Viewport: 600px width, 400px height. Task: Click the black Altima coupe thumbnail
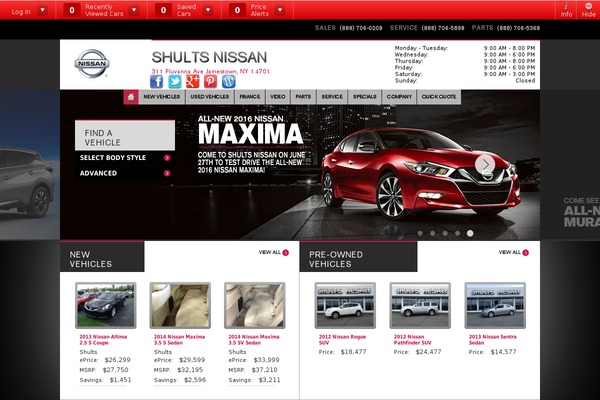tap(106, 305)
